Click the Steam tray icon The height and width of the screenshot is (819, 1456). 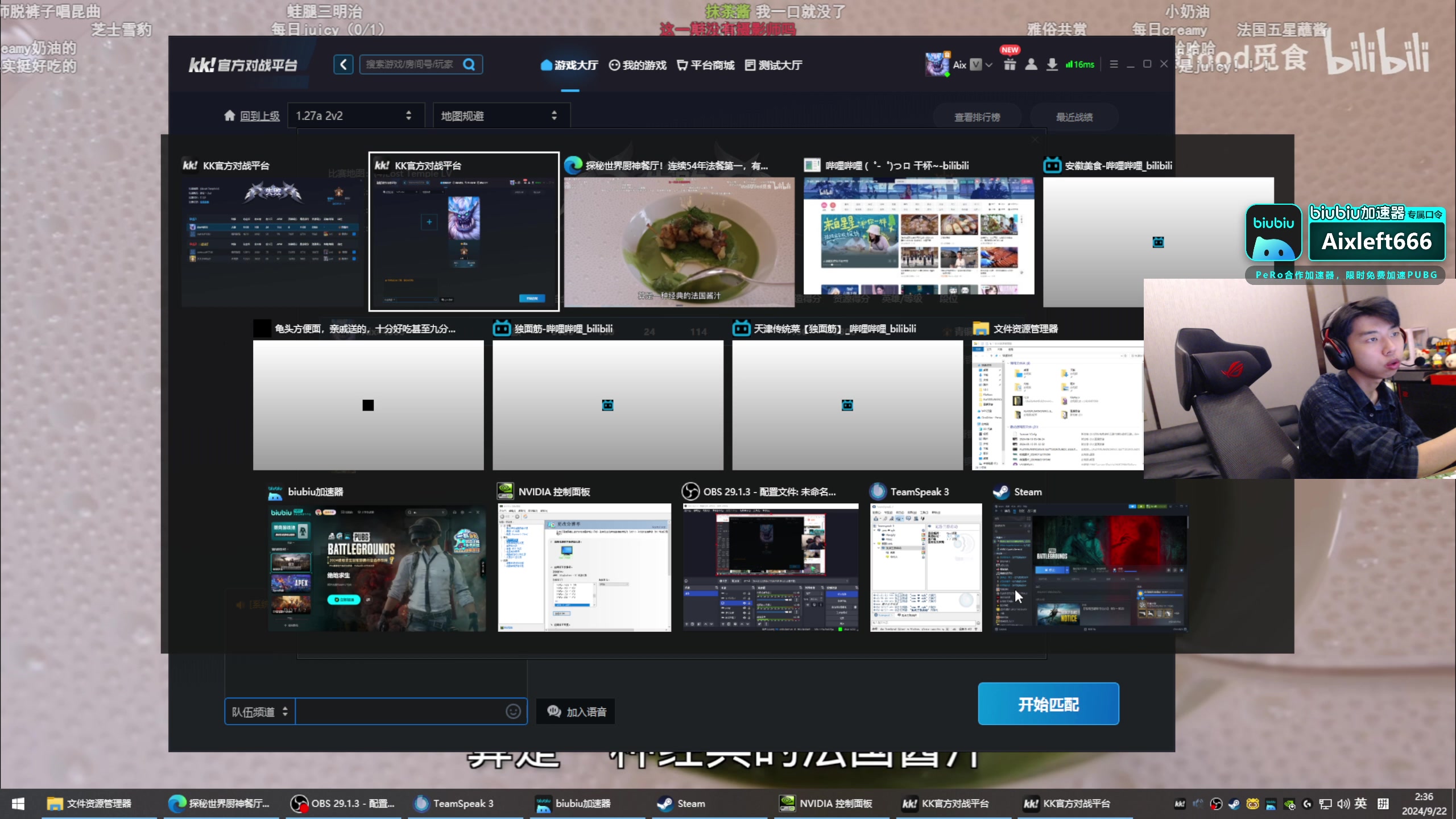click(1234, 804)
